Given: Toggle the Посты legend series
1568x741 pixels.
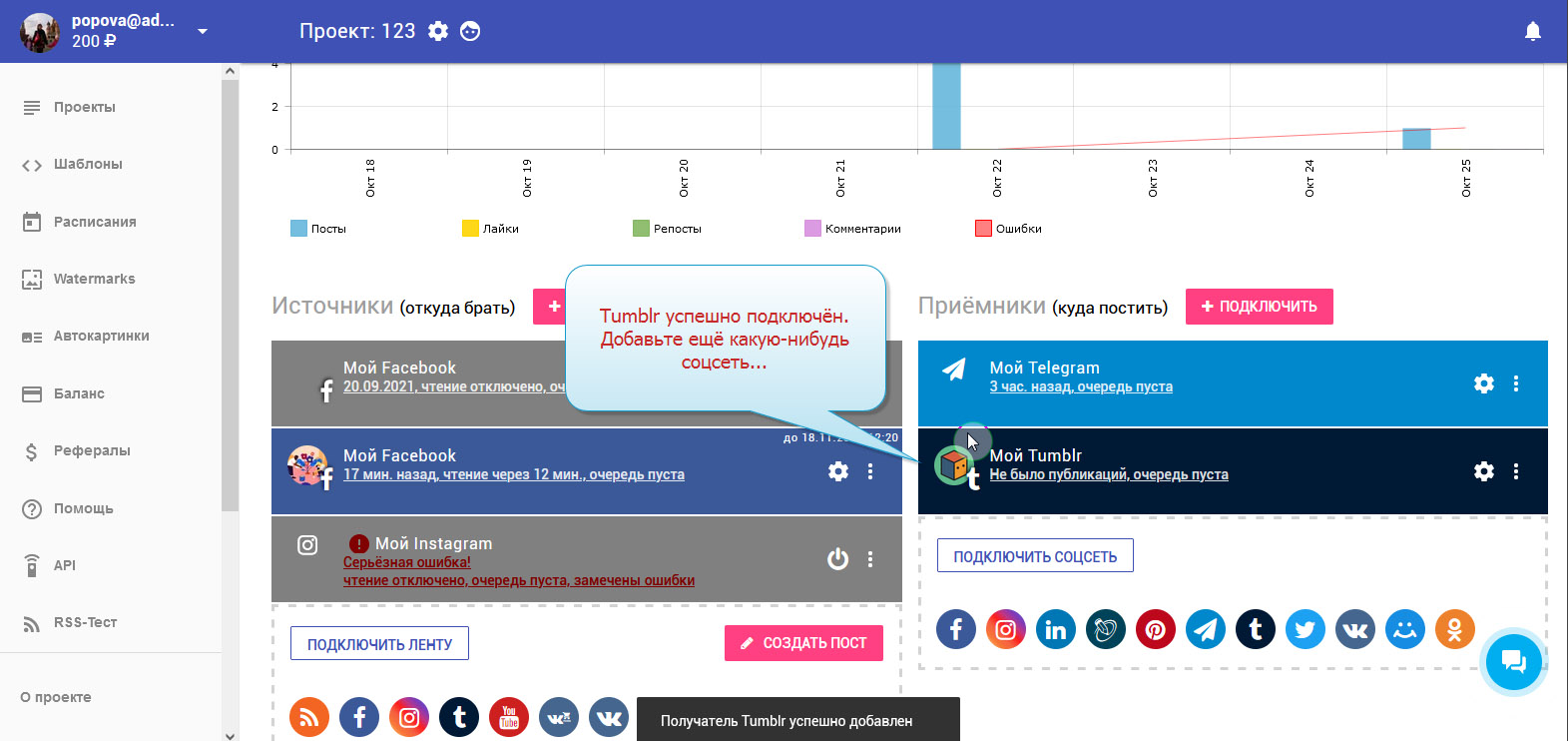Looking at the screenshot, I should pos(317,229).
